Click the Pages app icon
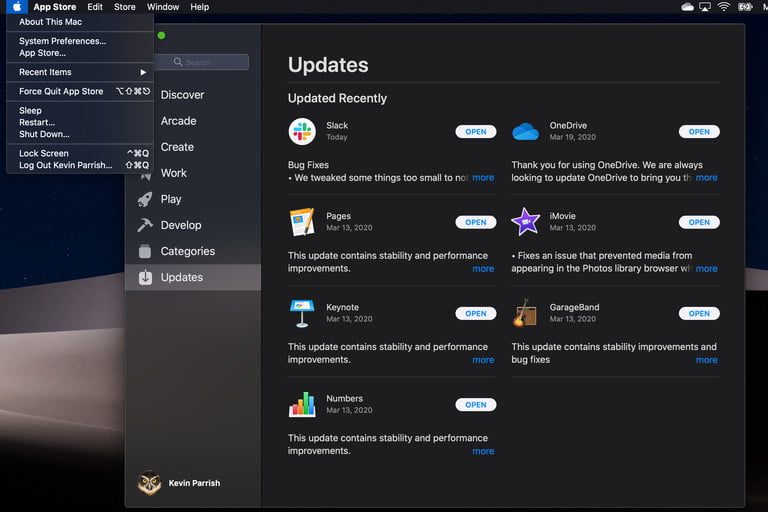This screenshot has width=768, height=512. click(302, 222)
